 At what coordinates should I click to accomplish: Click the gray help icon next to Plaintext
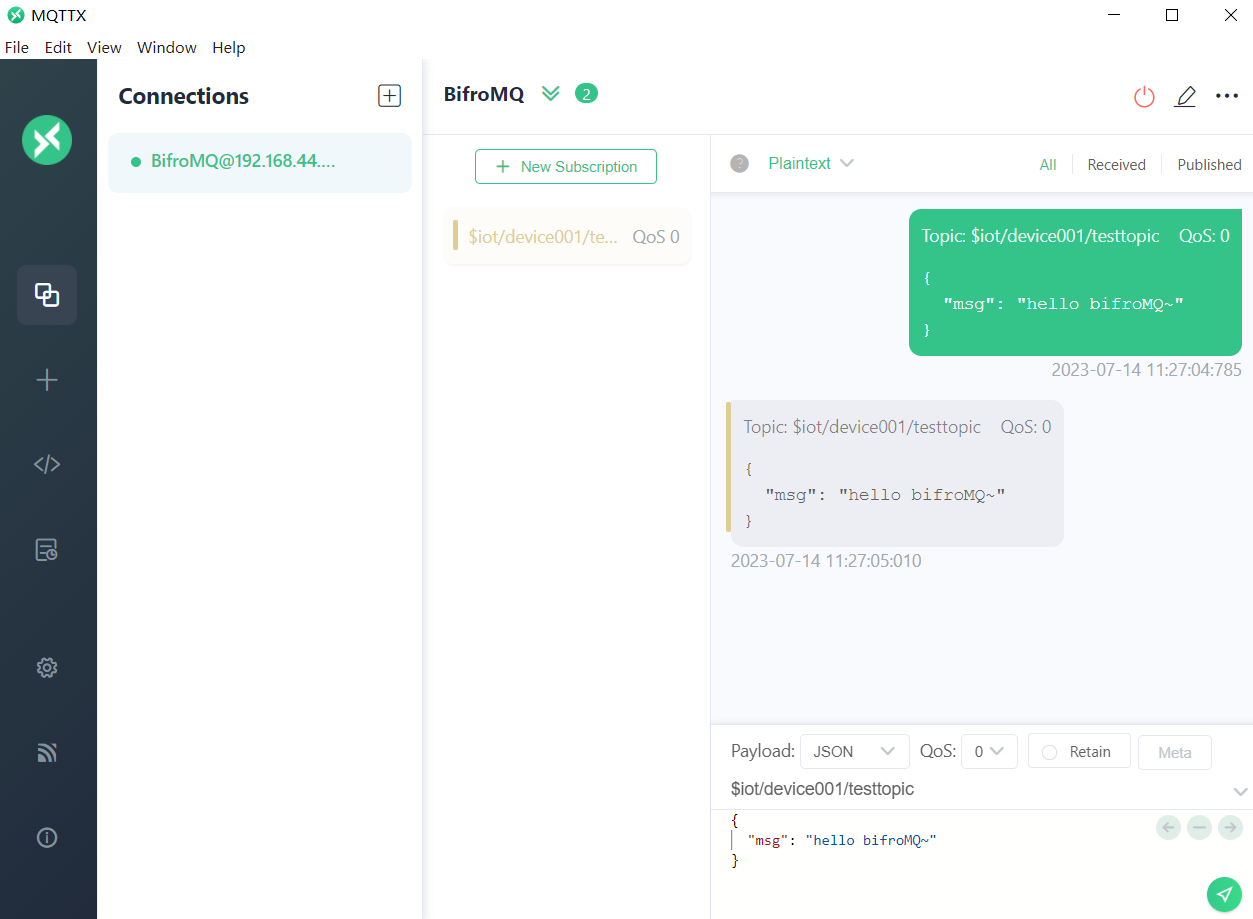pyautogui.click(x=740, y=163)
